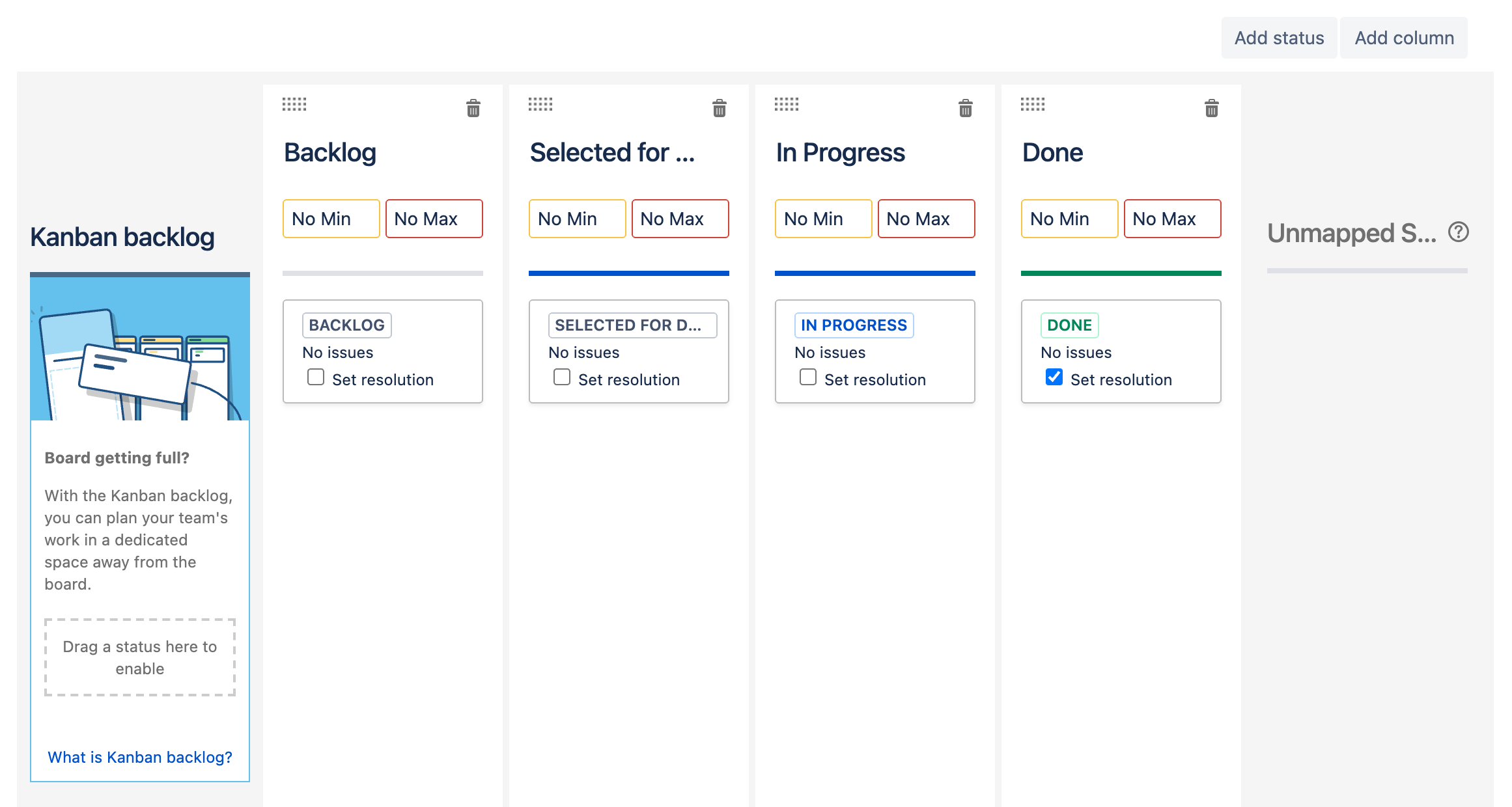Enable Set resolution checkbox in Backlog column
The image size is (1512, 807).
tap(315, 378)
